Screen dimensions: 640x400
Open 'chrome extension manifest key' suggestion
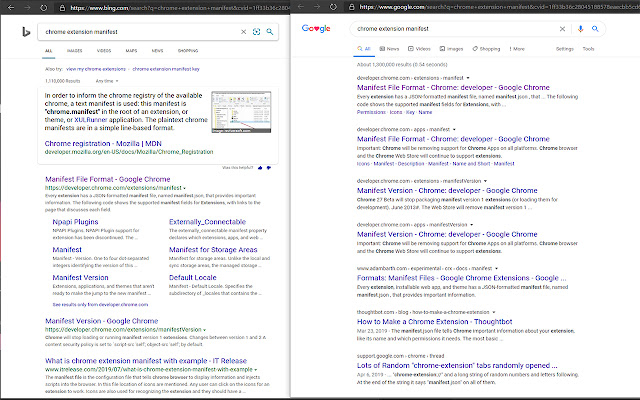[x=166, y=69]
